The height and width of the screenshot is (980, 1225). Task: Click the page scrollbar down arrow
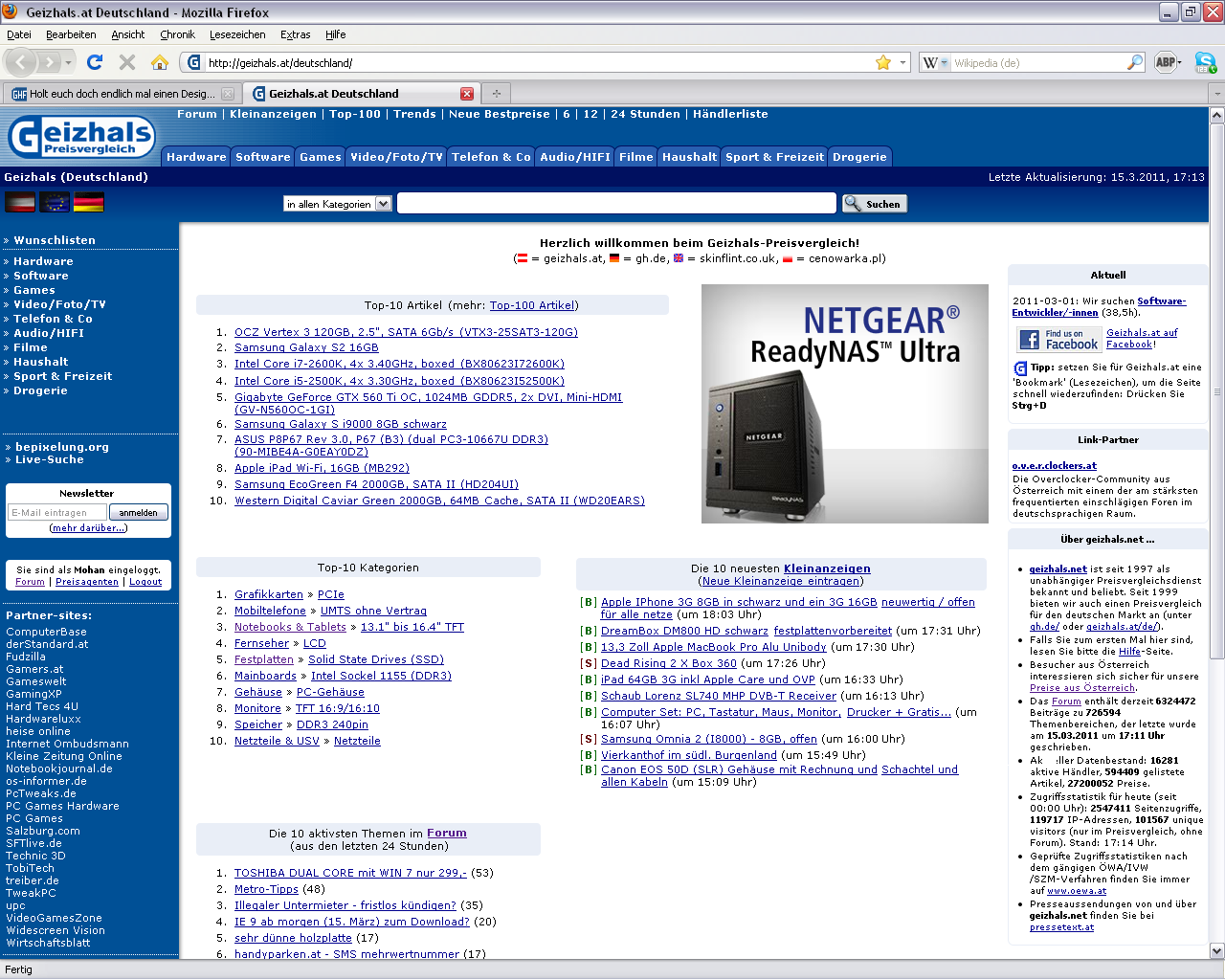1216,951
